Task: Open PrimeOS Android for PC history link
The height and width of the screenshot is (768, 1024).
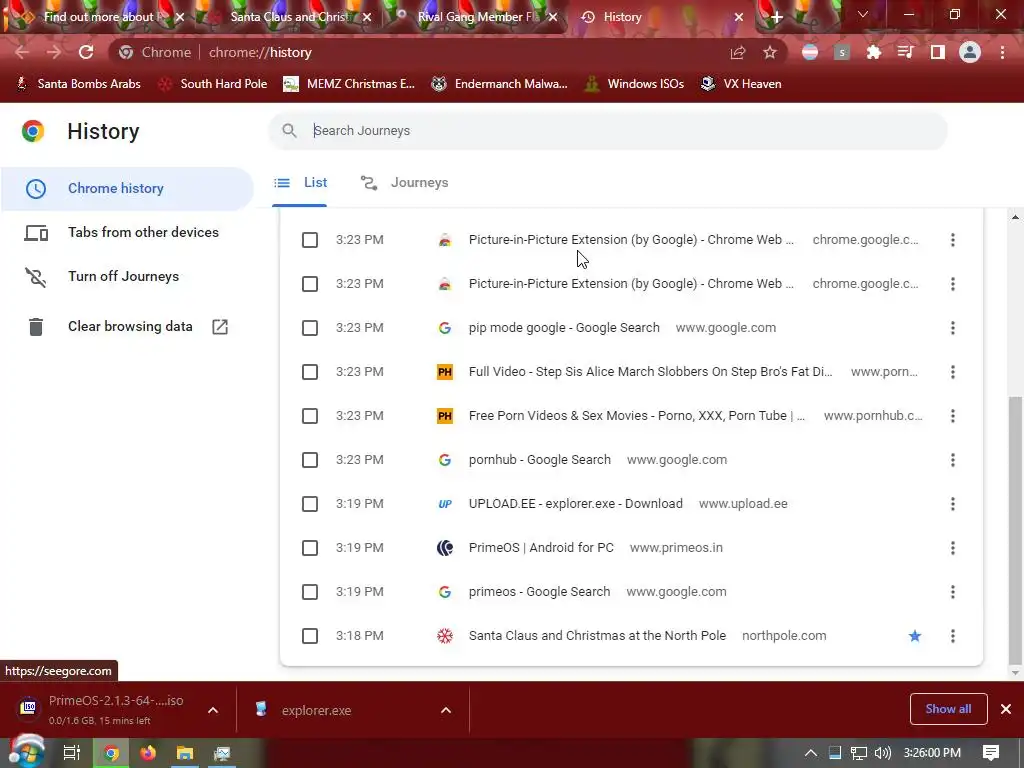Action: pyautogui.click(x=541, y=548)
